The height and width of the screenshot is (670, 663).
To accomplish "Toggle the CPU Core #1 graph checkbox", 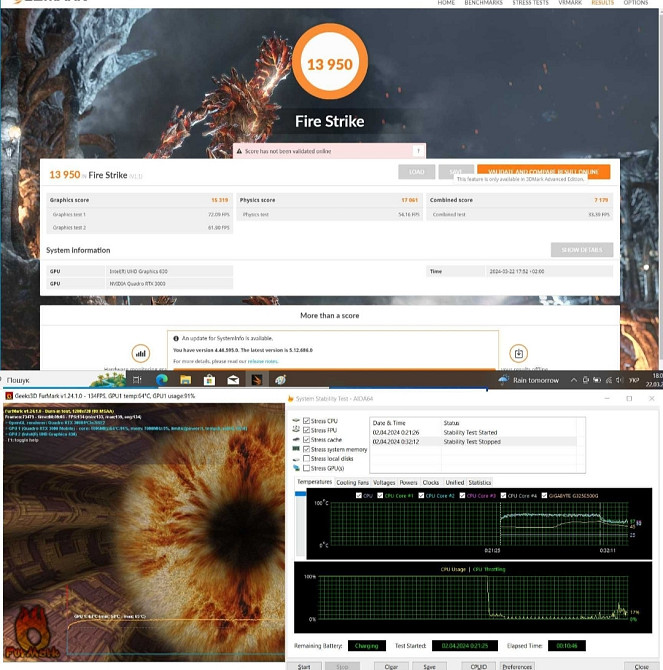I will 378,495.
